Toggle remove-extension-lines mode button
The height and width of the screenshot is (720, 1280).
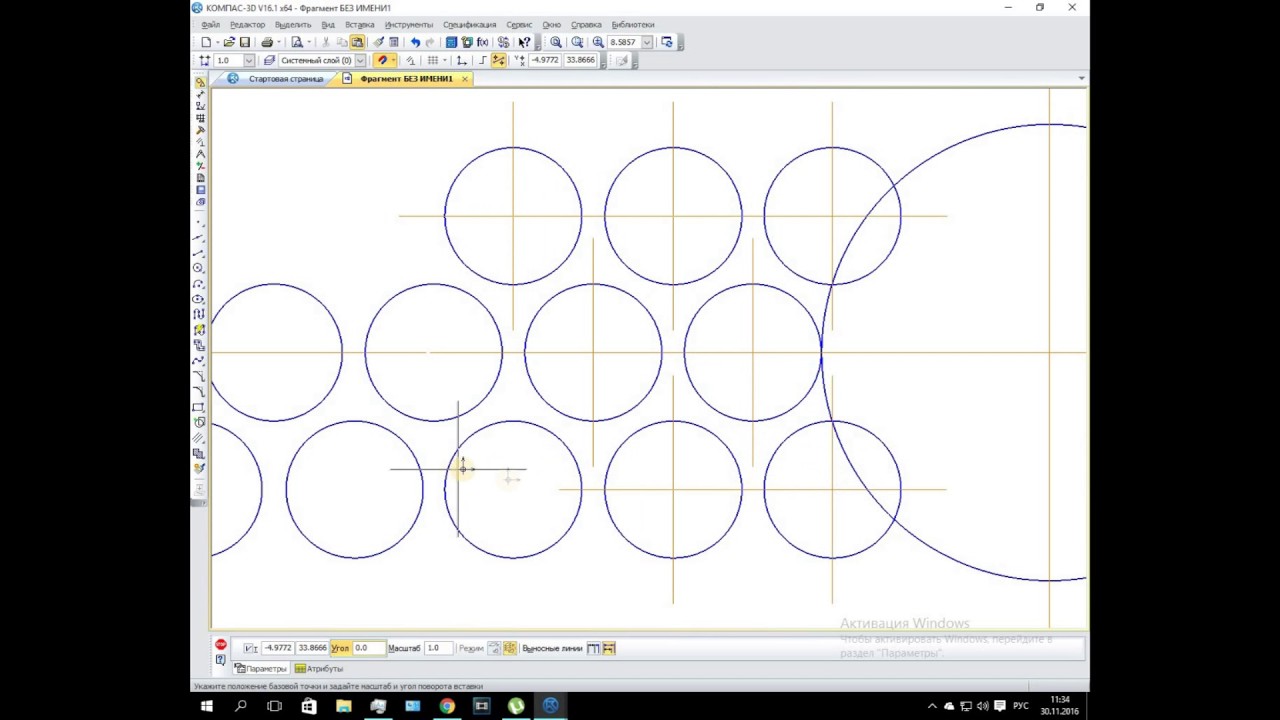[609, 648]
